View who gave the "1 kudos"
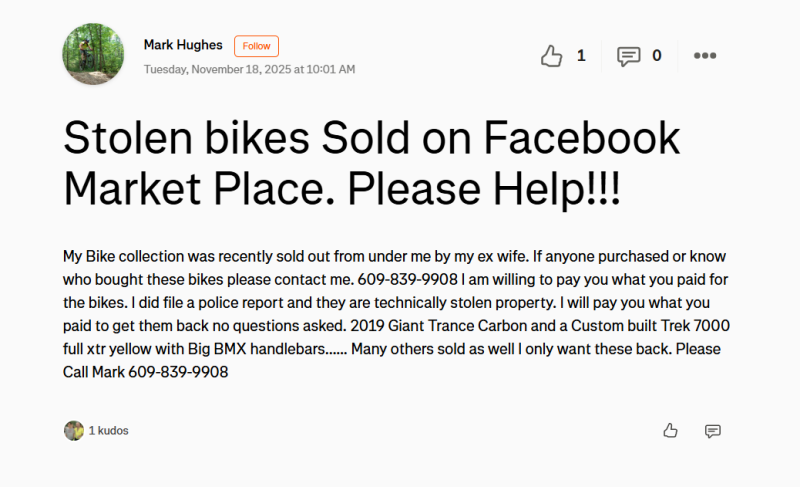The width and height of the screenshot is (800, 487). coord(109,431)
